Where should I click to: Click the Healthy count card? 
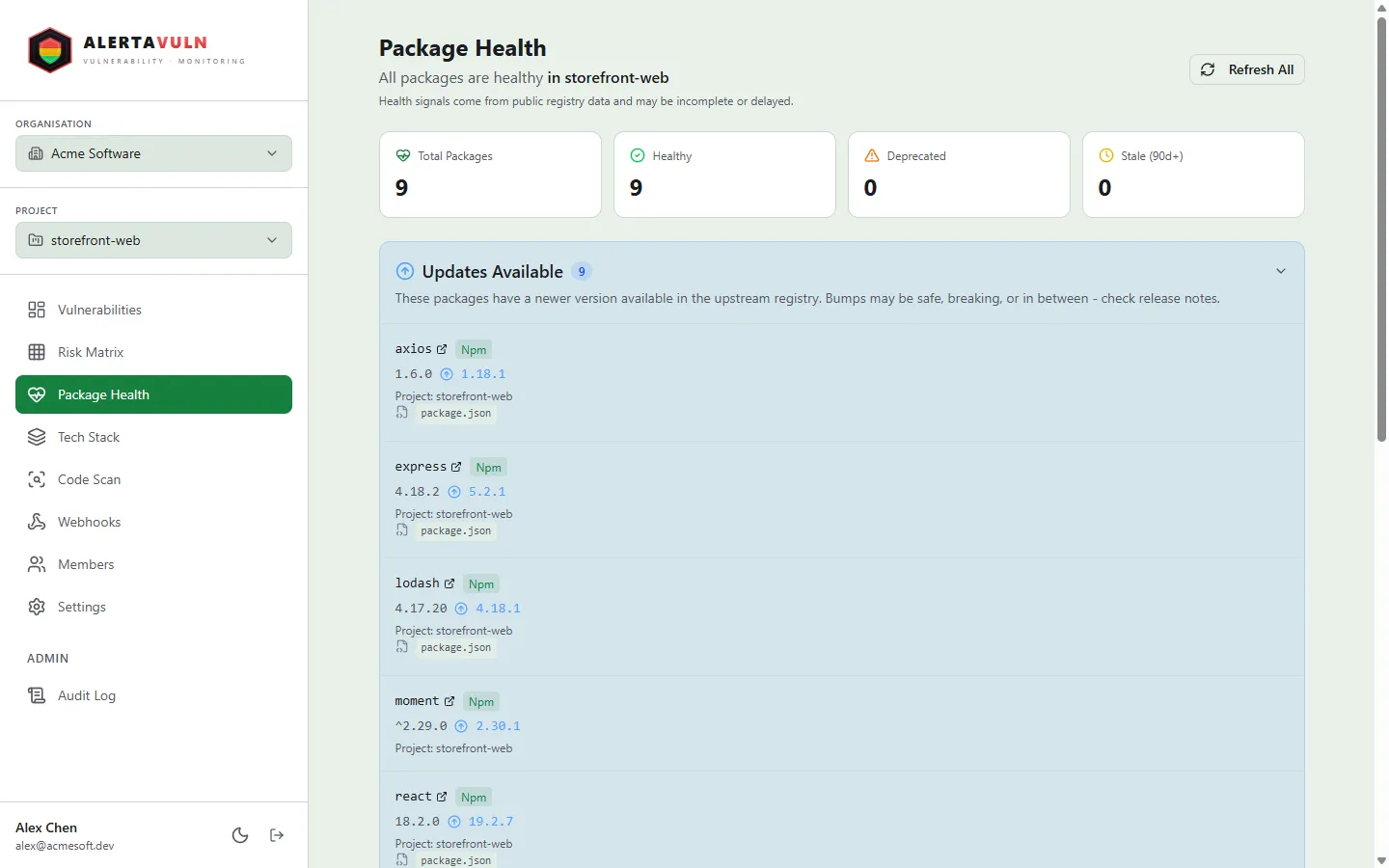click(724, 175)
